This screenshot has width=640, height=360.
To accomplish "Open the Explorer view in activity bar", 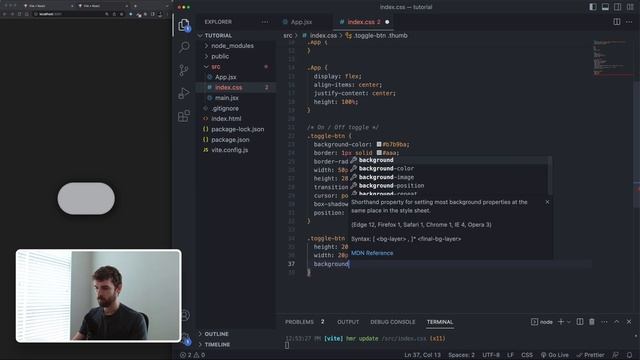I will click(x=184, y=25).
